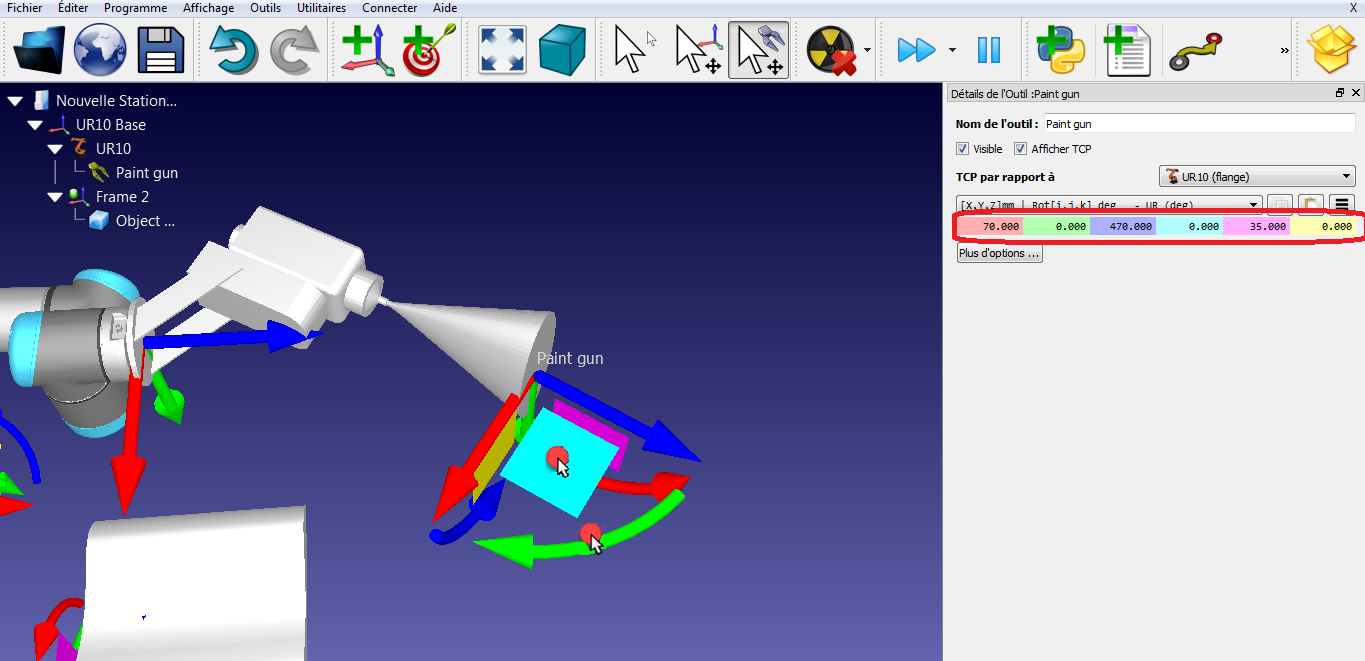Click the blue Z value 470.000 field
This screenshot has height=661, width=1365.
point(1123,227)
